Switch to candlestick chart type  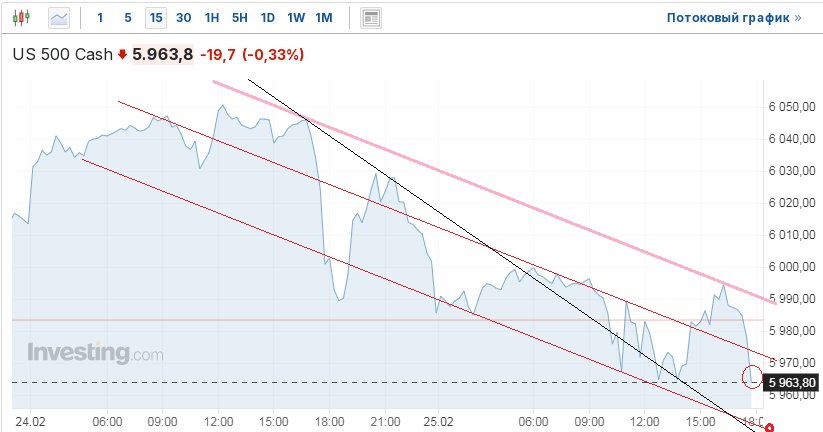point(23,17)
